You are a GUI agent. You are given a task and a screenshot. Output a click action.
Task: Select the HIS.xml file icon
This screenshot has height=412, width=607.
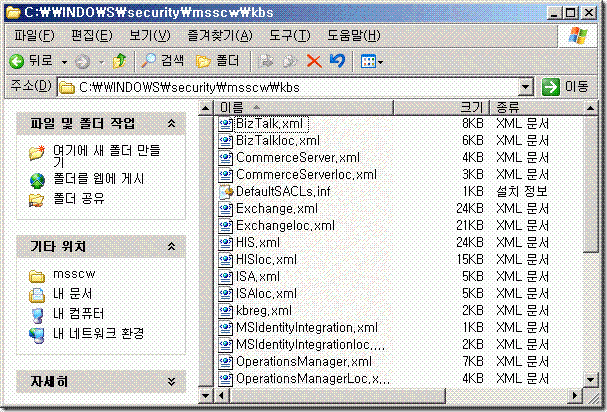click(x=225, y=243)
